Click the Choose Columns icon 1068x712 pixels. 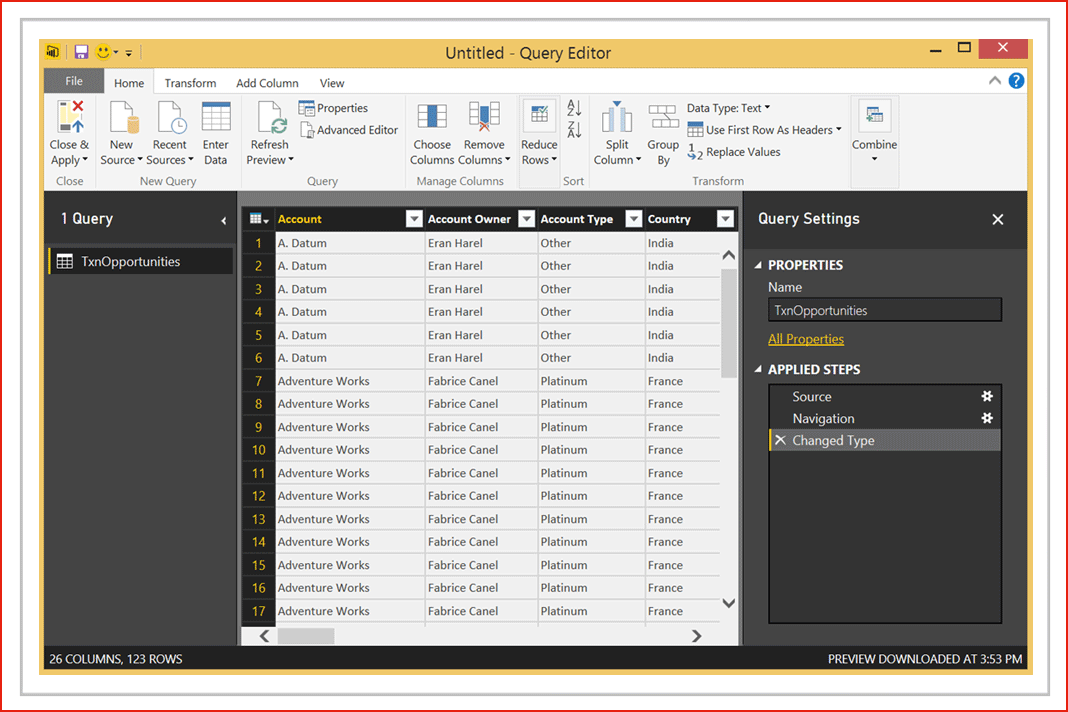click(x=432, y=118)
